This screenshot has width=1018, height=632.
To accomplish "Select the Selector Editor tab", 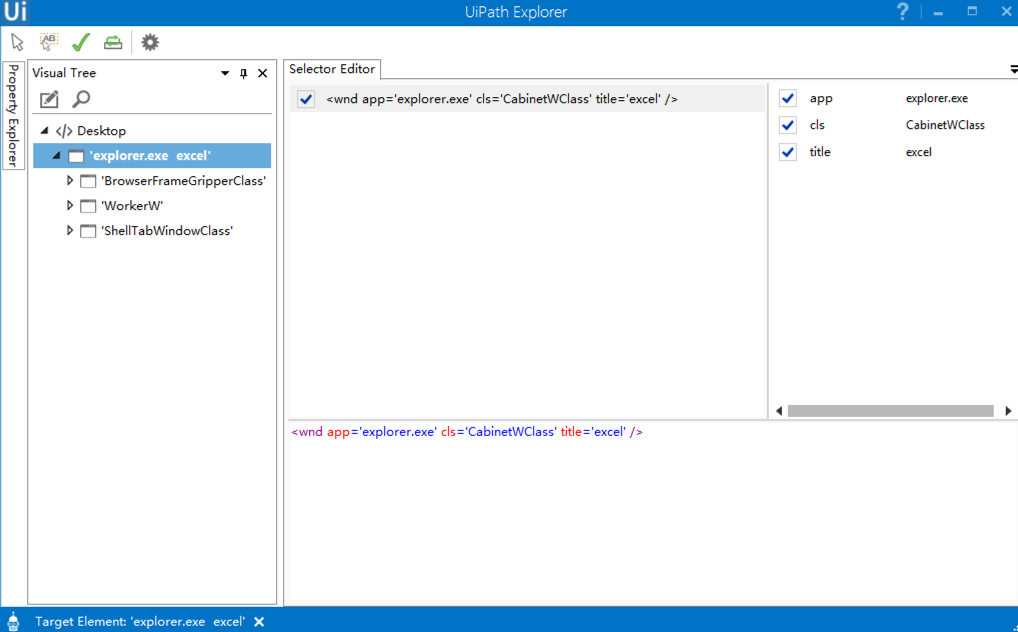I will [332, 69].
